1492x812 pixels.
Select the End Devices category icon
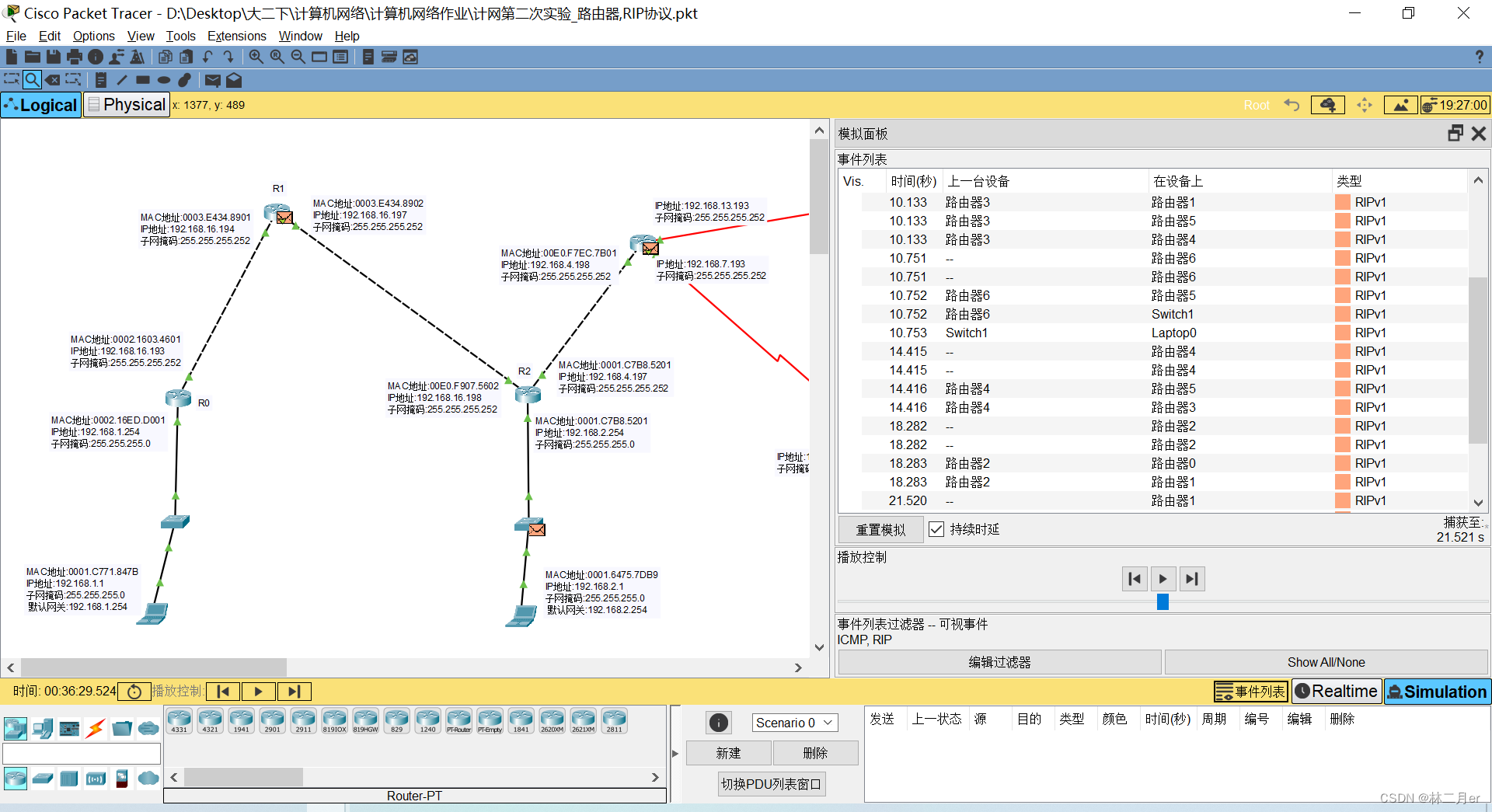(x=42, y=728)
